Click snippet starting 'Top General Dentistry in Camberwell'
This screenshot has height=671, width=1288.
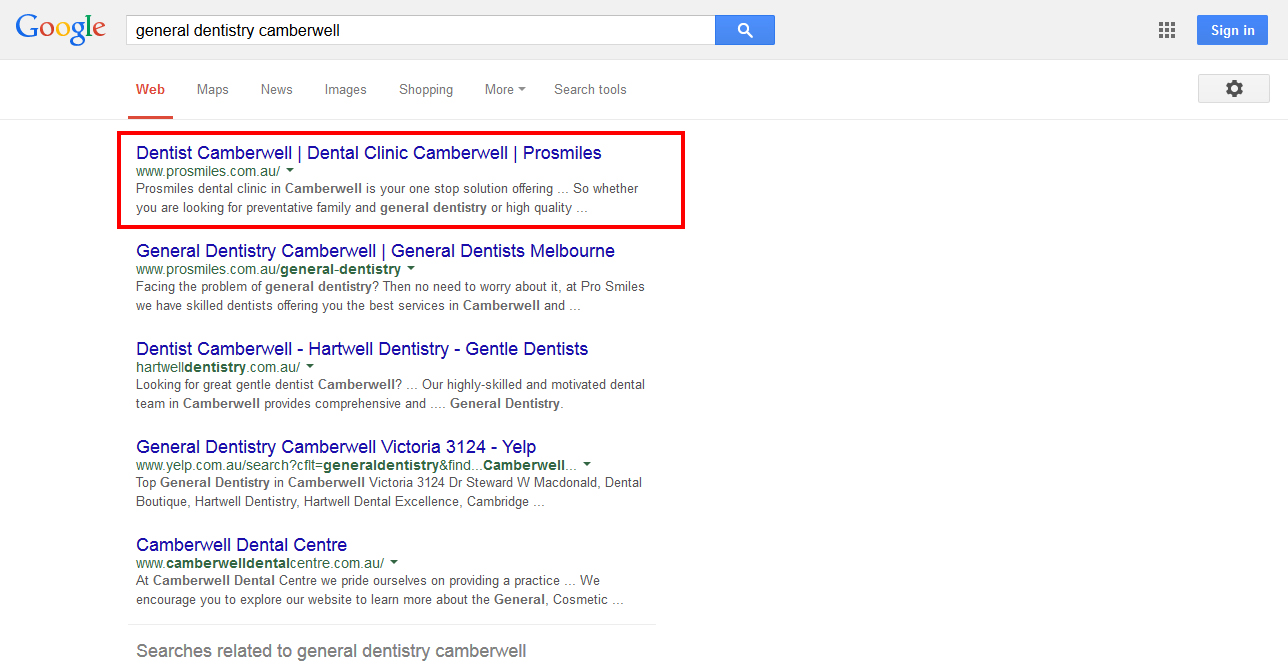389,492
